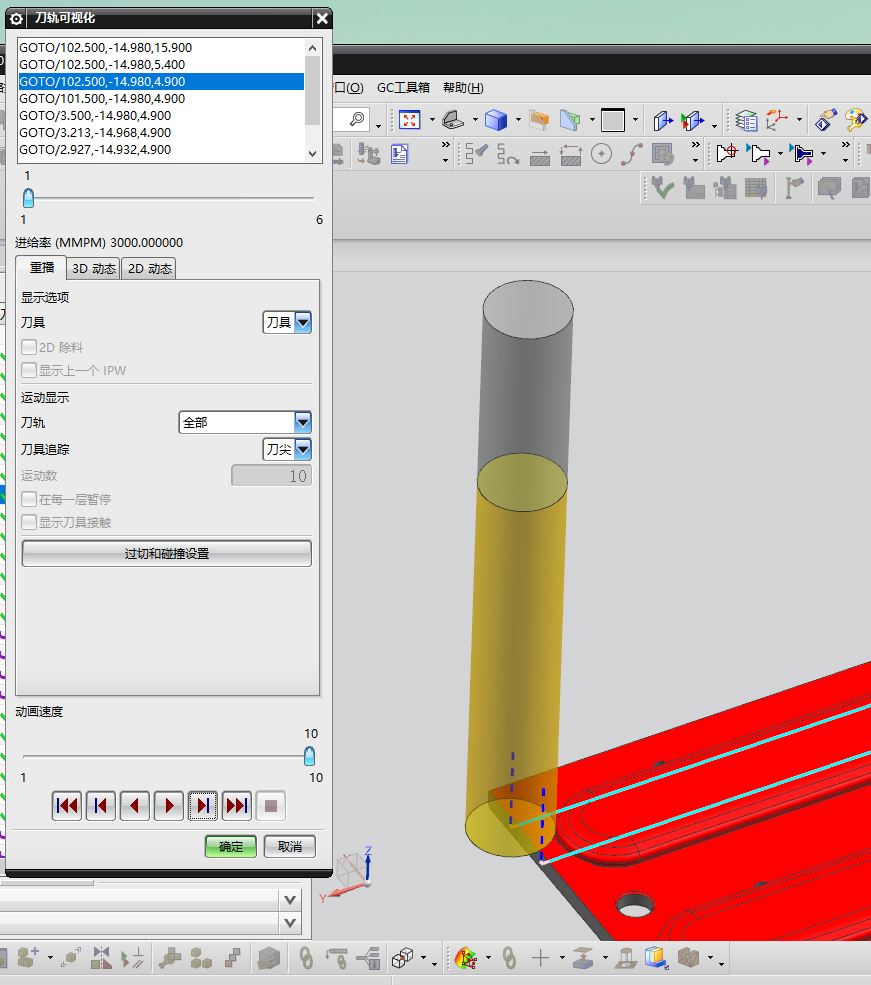Click the blue shaded cube rendering icon
The width and height of the screenshot is (871, 985).
pyautogui.click(x=496, y=119)
